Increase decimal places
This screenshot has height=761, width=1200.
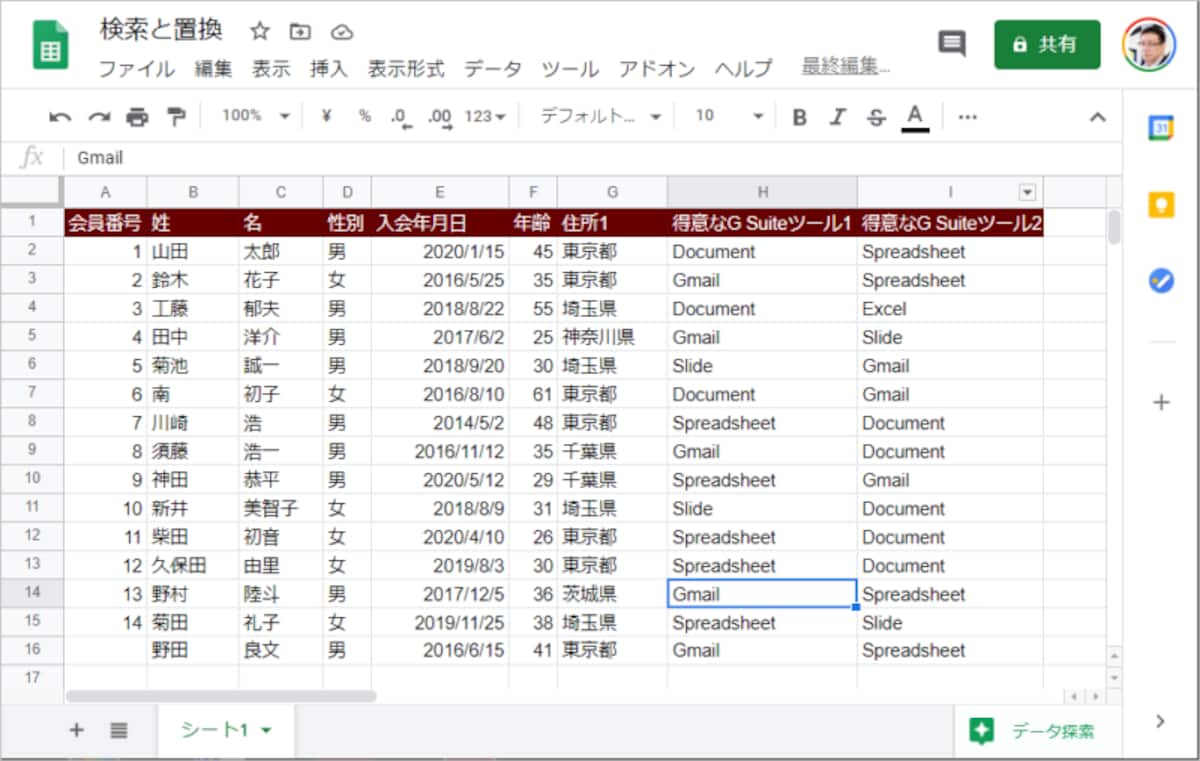point(440,117)
